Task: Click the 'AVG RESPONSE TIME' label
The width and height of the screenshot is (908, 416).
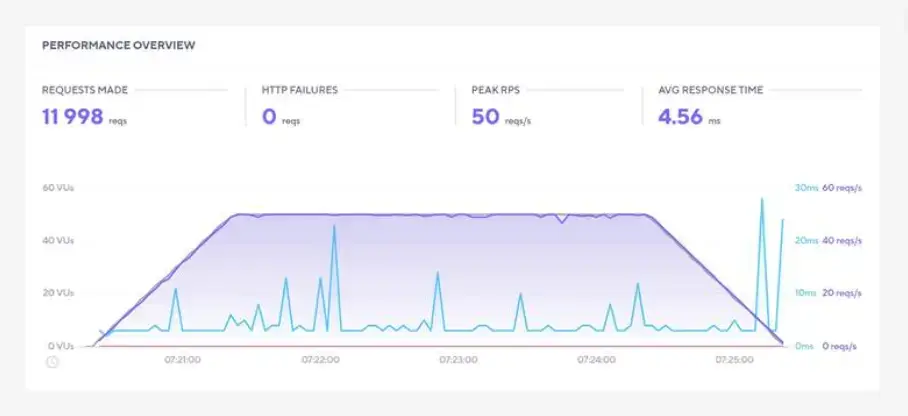Action: tap(711, 90)
